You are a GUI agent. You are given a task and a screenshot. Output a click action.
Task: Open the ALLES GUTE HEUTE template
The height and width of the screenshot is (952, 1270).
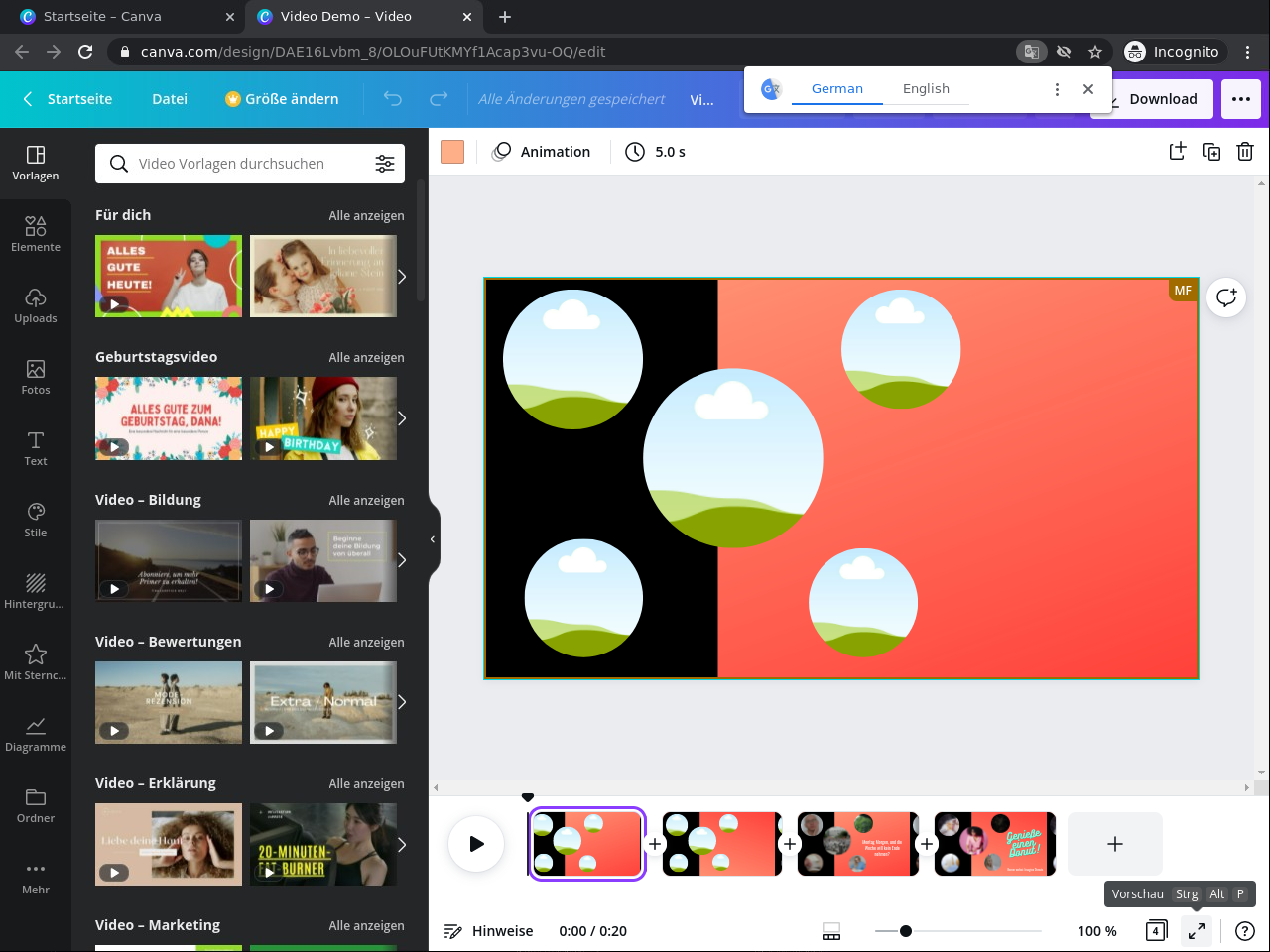169,277
